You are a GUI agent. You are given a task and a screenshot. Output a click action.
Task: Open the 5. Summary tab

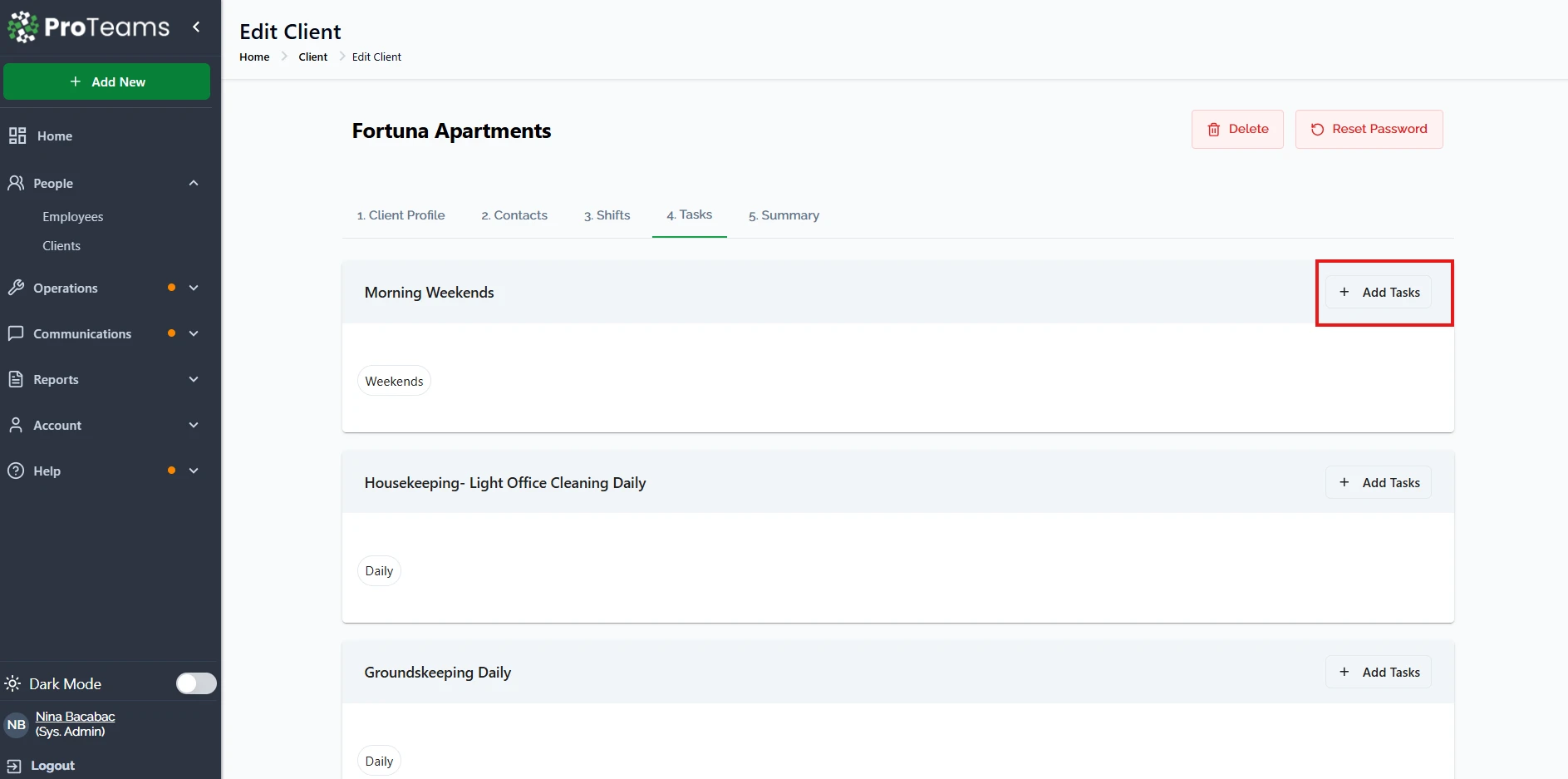point(784,215)
